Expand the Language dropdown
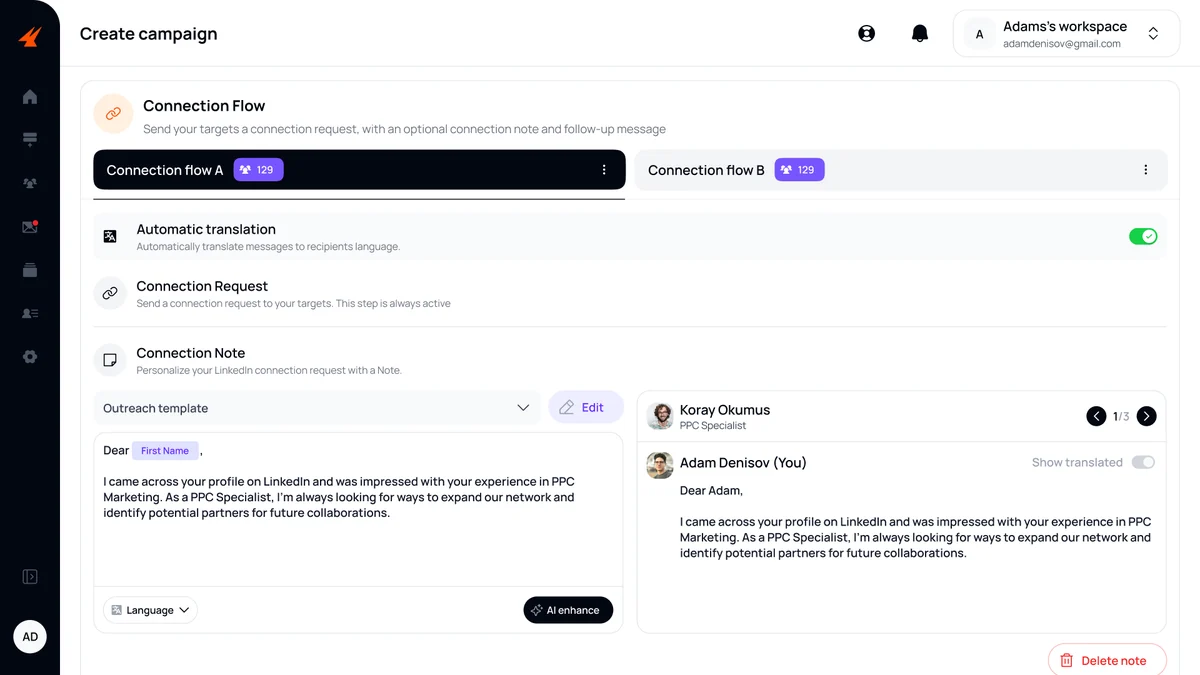This screenshot has height=675, width=1200. tap(150, 610)
